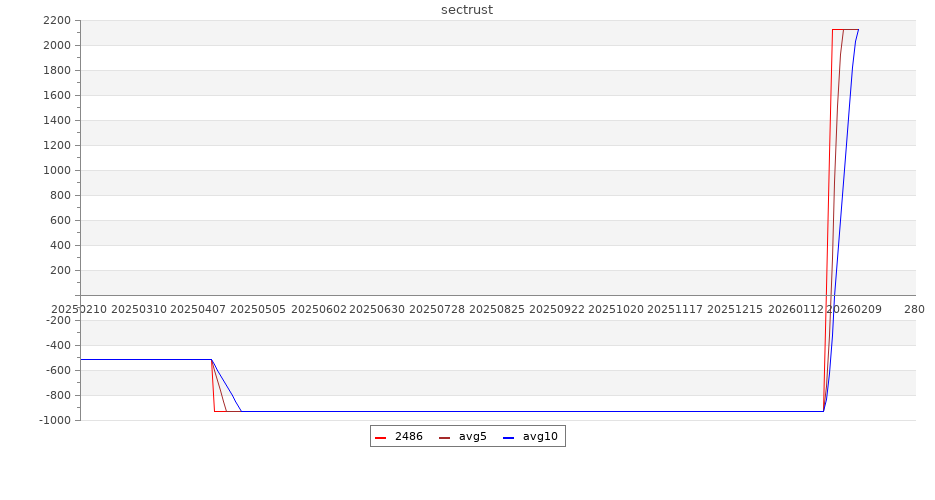Click the 20260209 date label
The image size is (935, 500).
click(x=854, y=310)
